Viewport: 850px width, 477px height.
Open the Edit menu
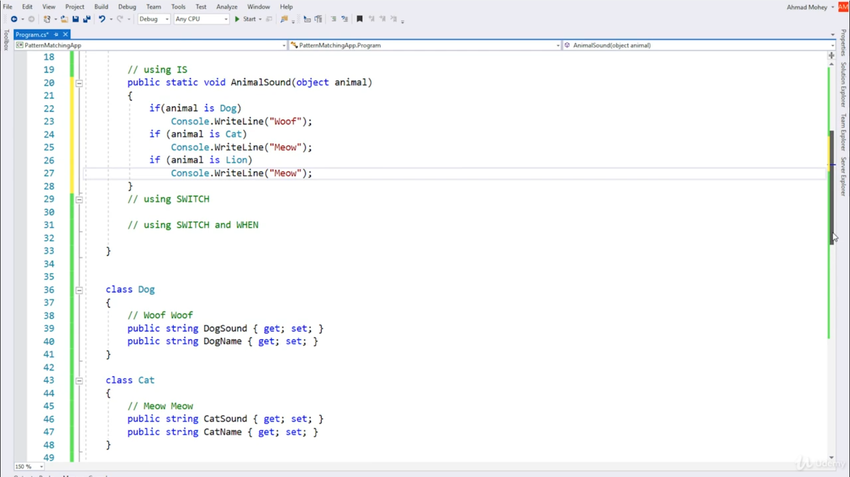[27, 7]
